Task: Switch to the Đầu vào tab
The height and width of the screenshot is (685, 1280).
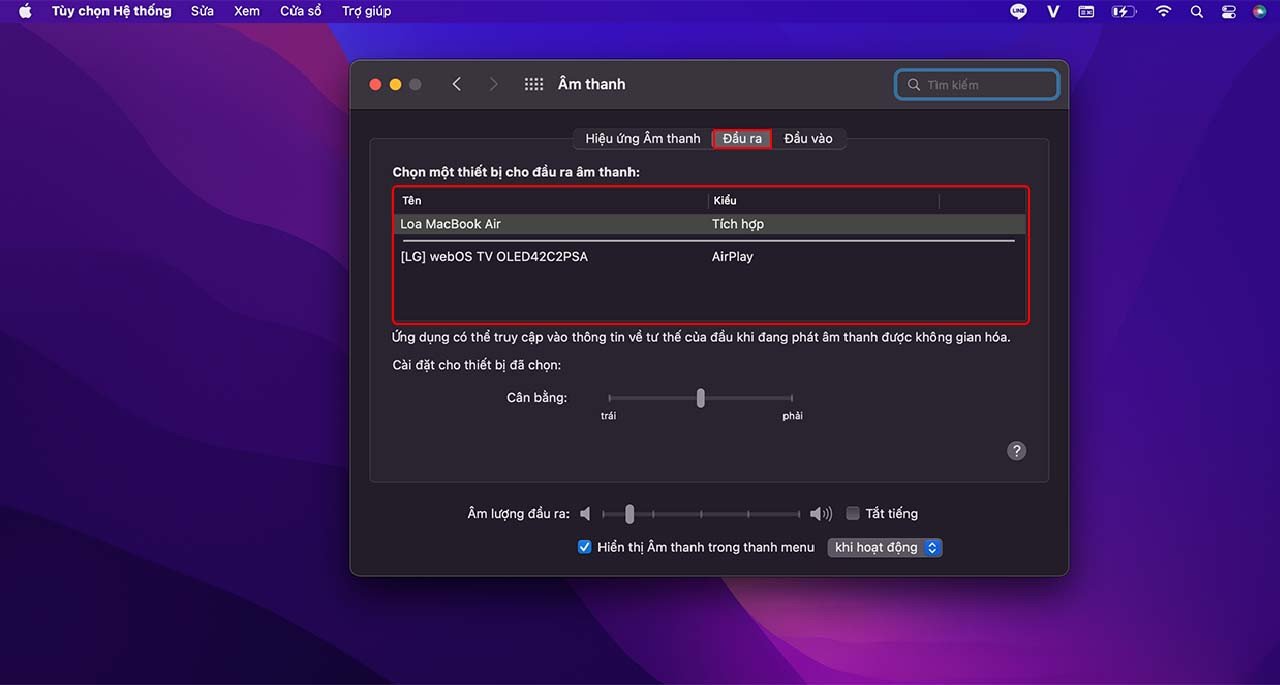Action: click(808, 139)
